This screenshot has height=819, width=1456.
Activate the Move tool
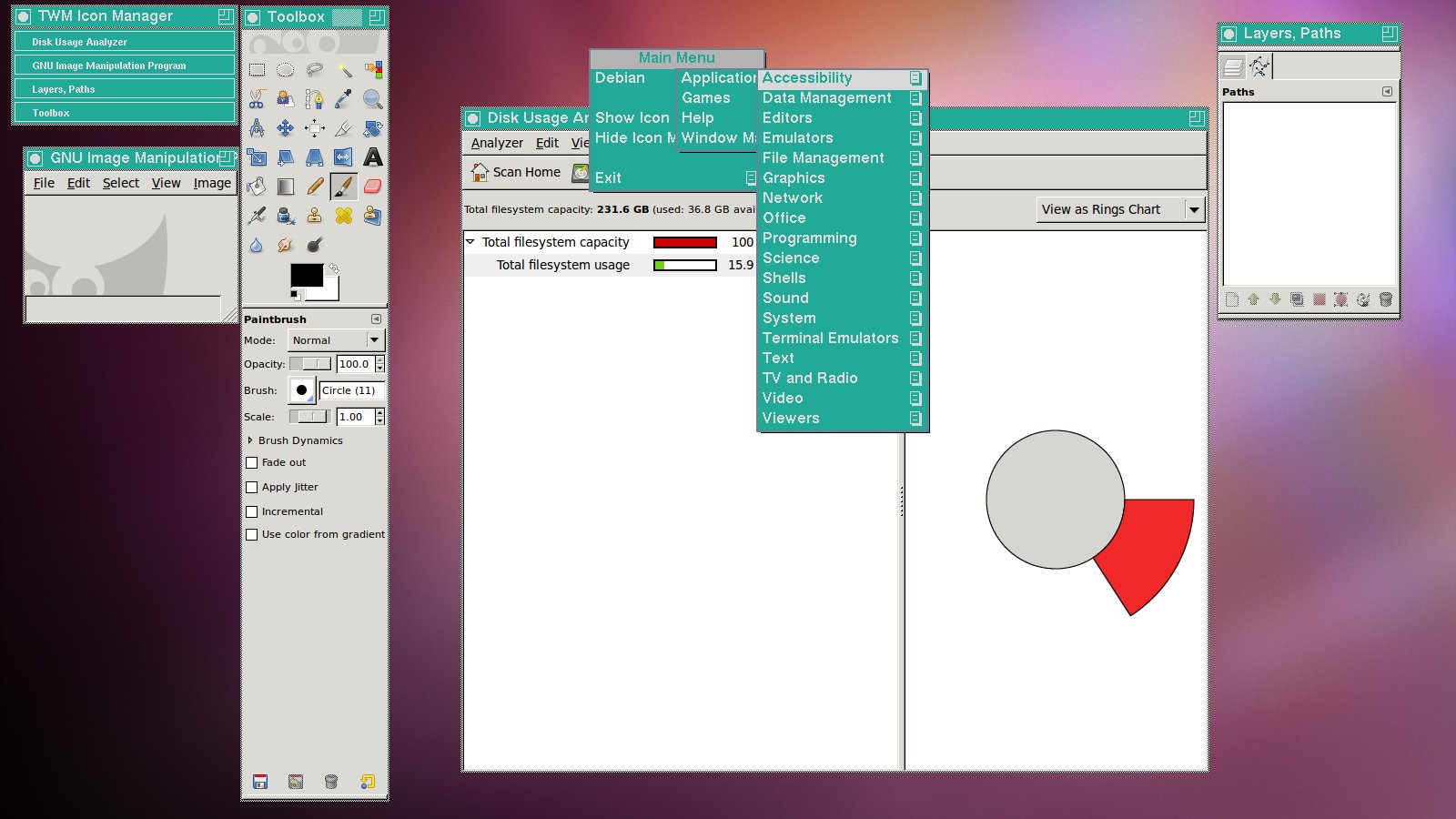point(286,128)
